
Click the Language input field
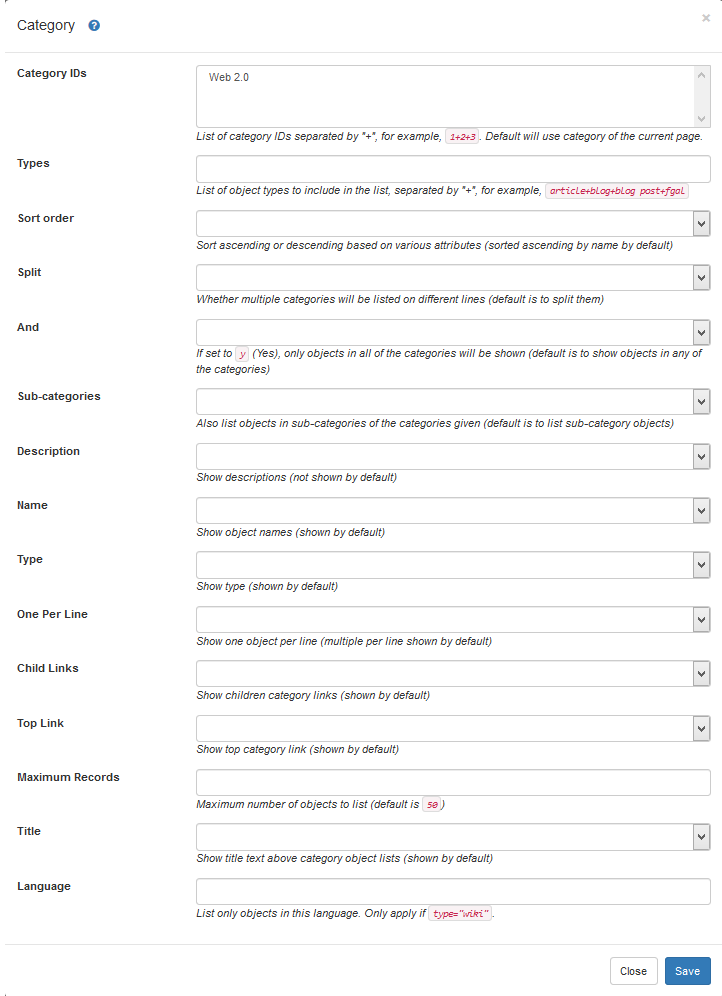tap(453, 891)
